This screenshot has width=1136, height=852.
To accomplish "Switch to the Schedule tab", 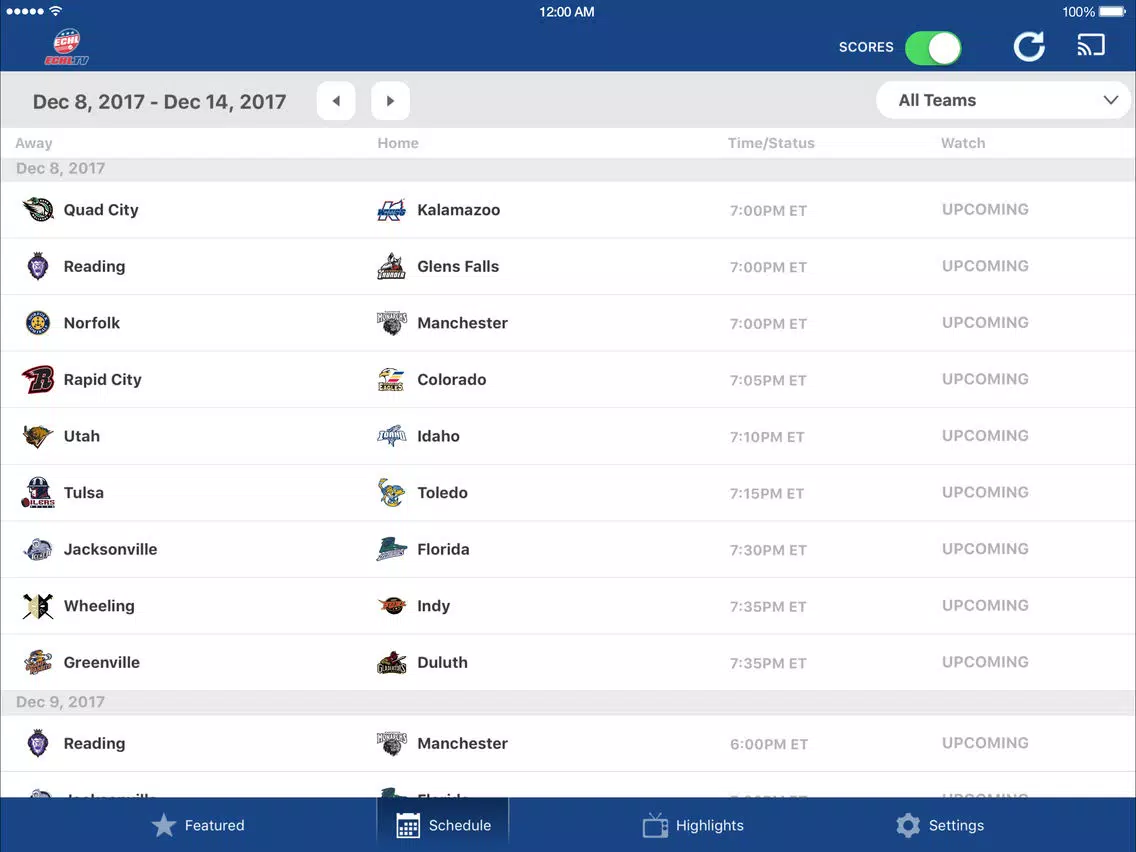I will pos(443,825).
